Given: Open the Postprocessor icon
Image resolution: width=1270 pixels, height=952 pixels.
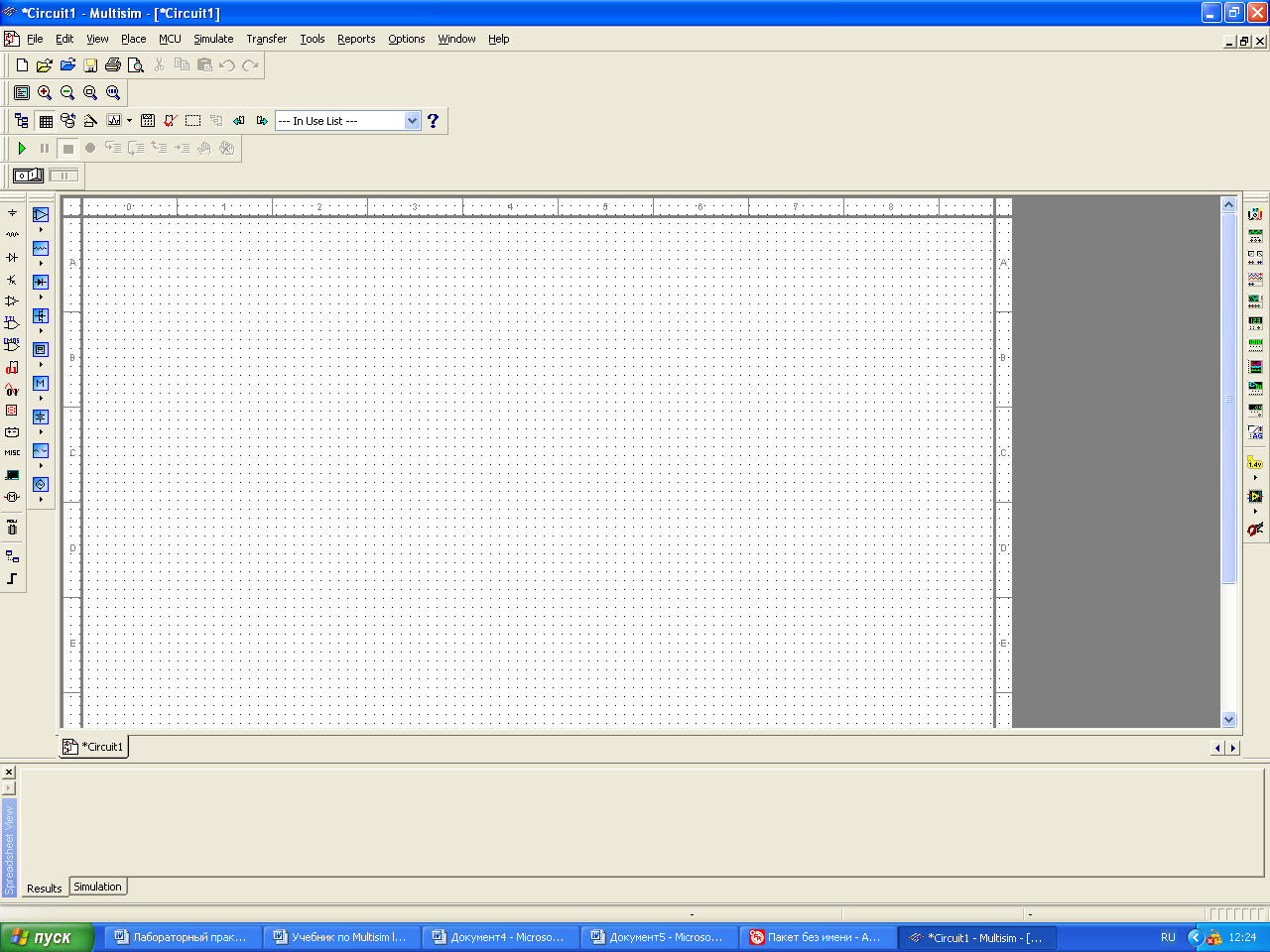Looking at the screenshot, I should (x=148, y=121).
